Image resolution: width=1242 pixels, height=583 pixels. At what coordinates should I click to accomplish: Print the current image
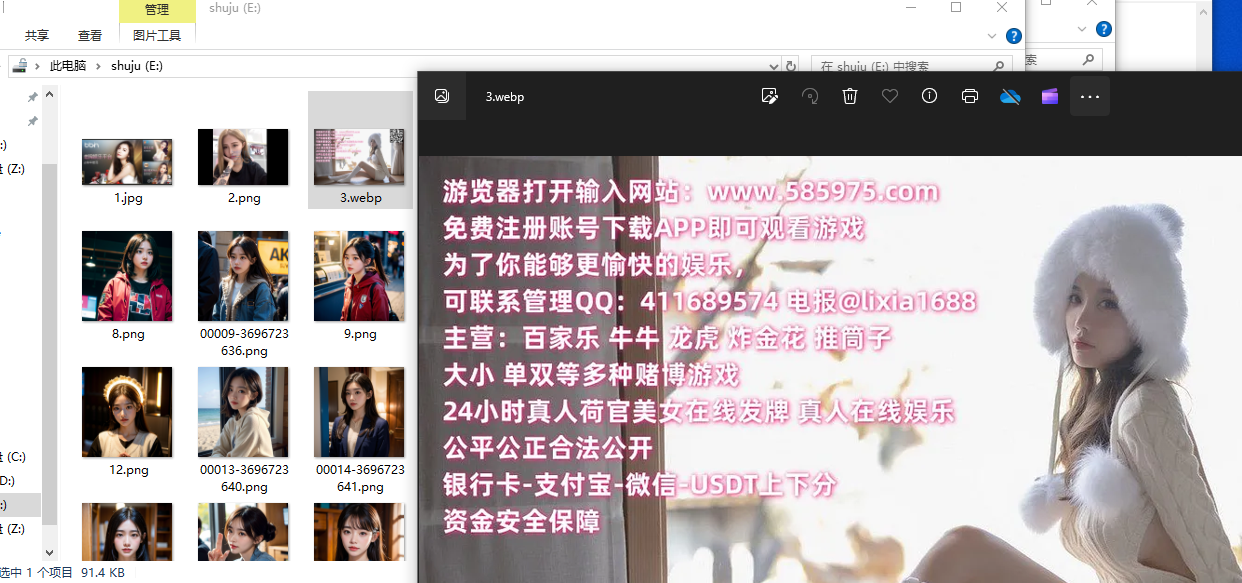point(969,96)
